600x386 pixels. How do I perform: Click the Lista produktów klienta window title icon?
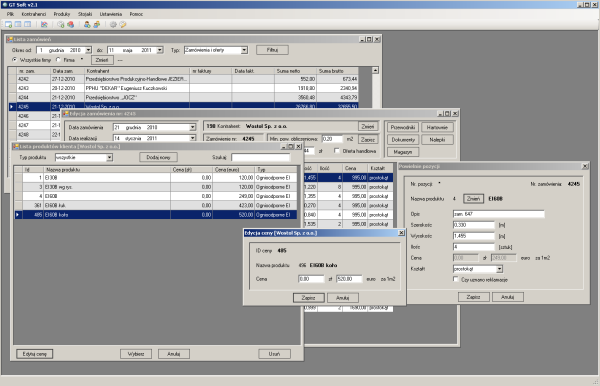point(16,147)
